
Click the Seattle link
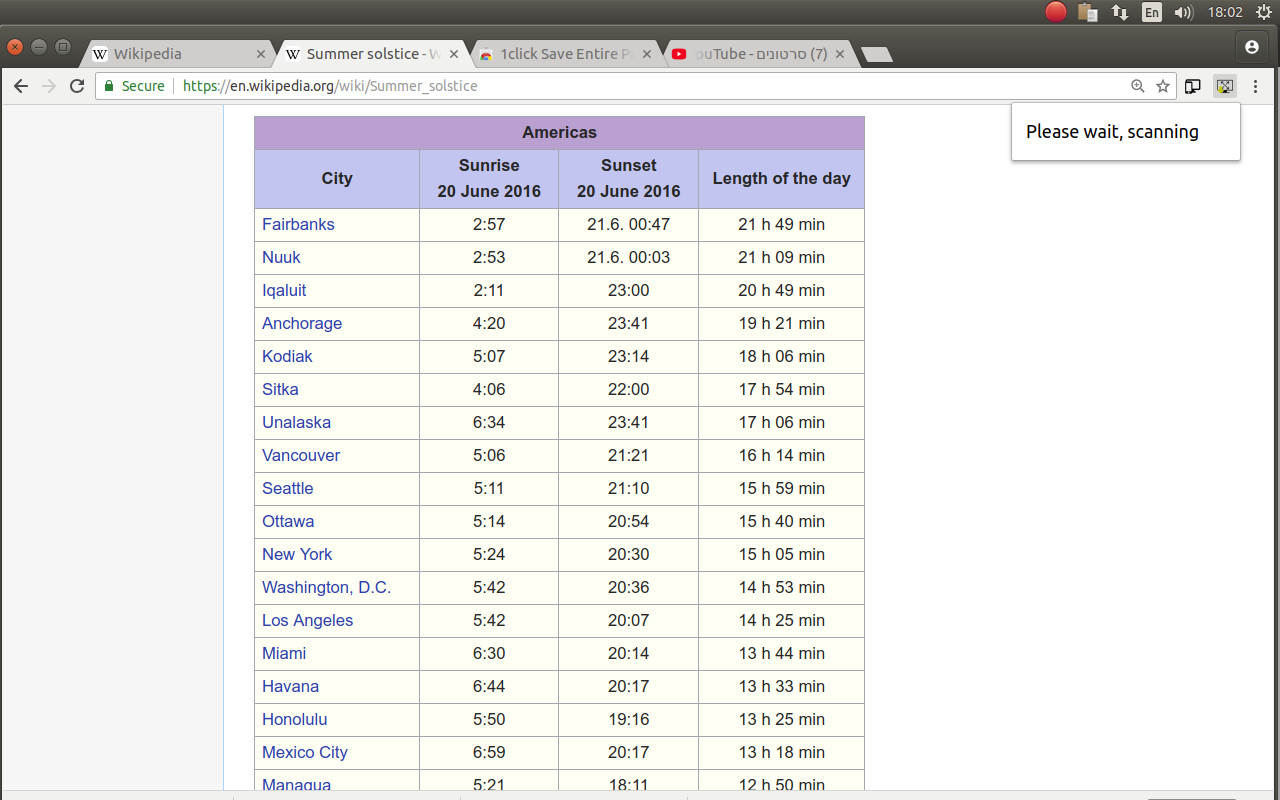[288, 488]
